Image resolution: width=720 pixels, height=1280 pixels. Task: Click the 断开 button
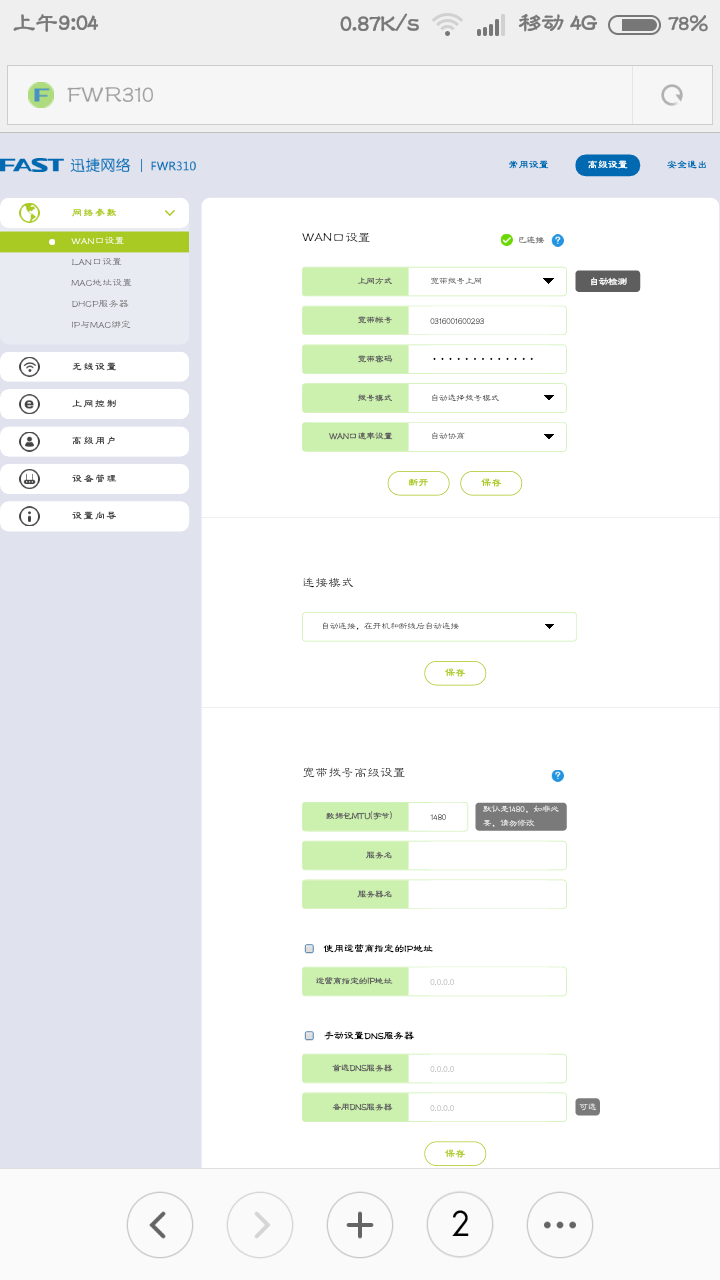click(418, 483)
